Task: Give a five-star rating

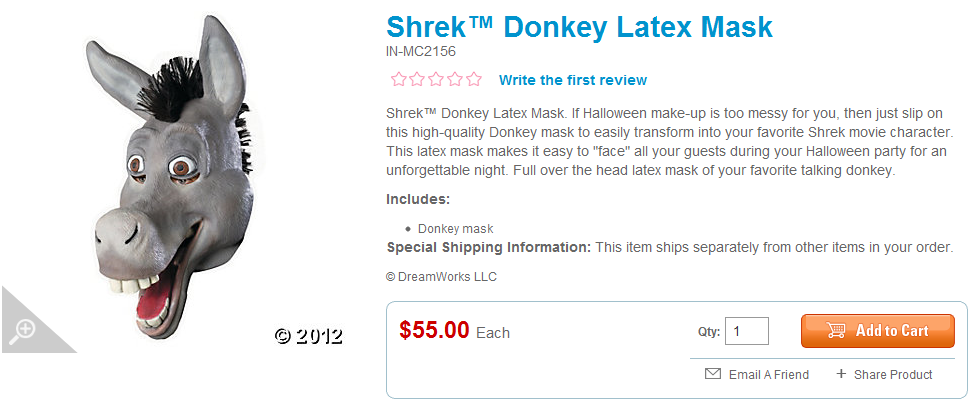Action: pos(474,79)
